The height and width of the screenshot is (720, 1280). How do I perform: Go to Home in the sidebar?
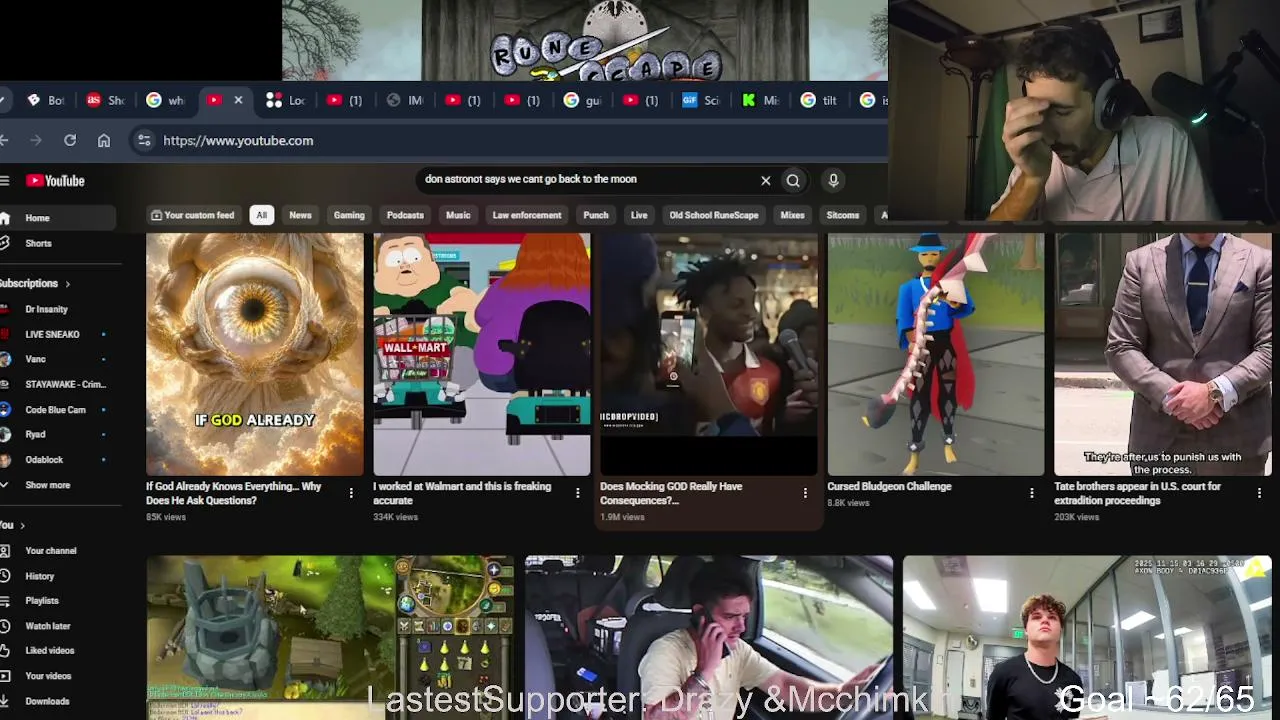[x=58, y=218]
